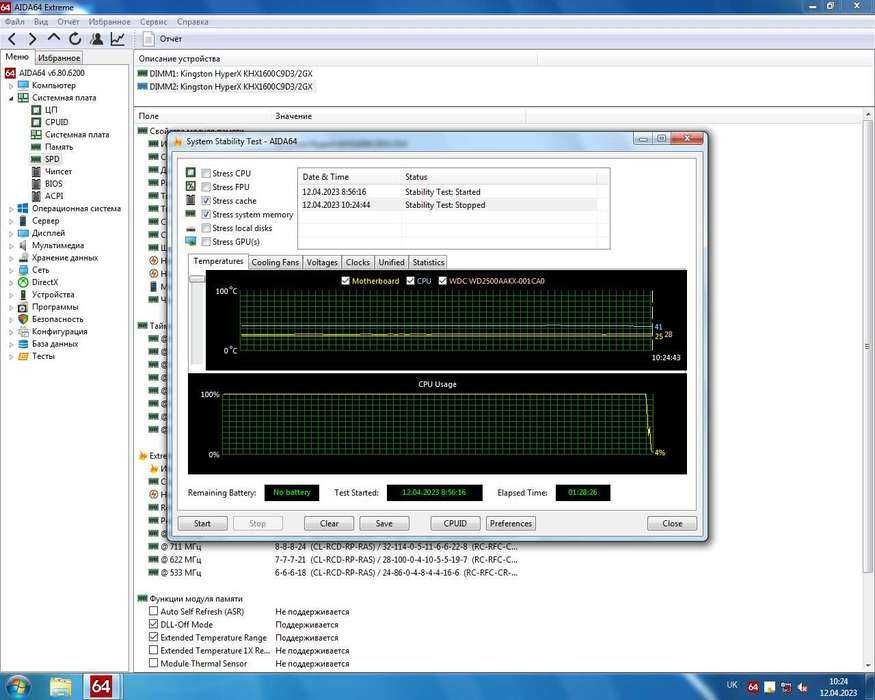
Task: Click the CPUID button in dialog
Action: point(455,524)
